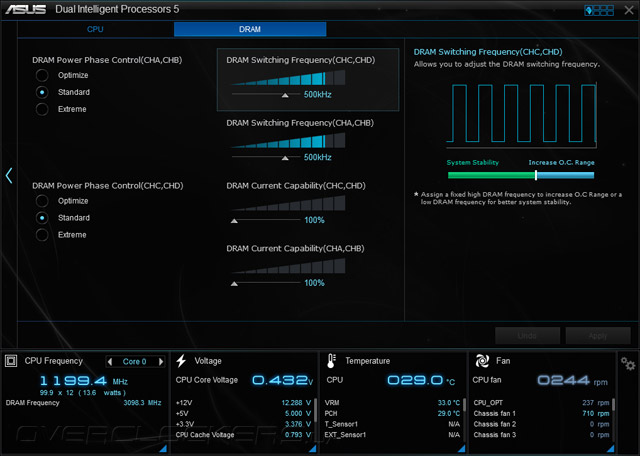Screen dimensions: 640x456
Task: Select Extreme for DRAM Power Phase Control(CHA,CHB)
Action: tap(42, 109)
